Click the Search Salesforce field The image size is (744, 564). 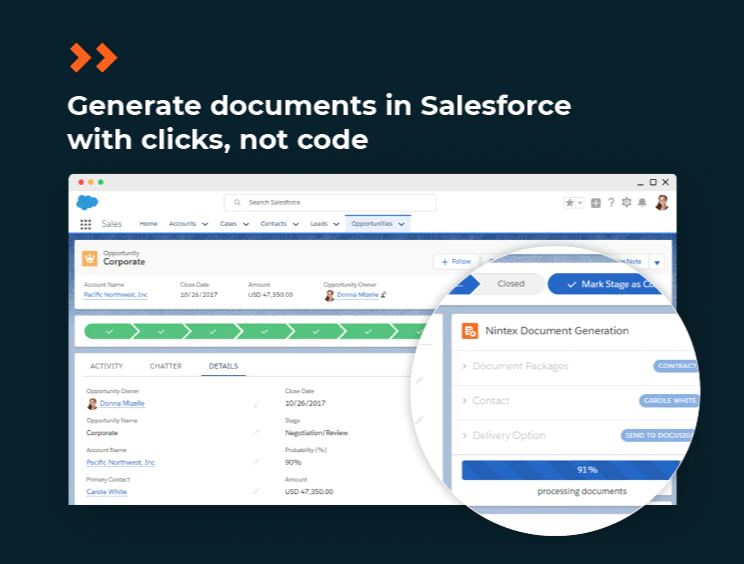pyautogui.click(x=330, y=203)
